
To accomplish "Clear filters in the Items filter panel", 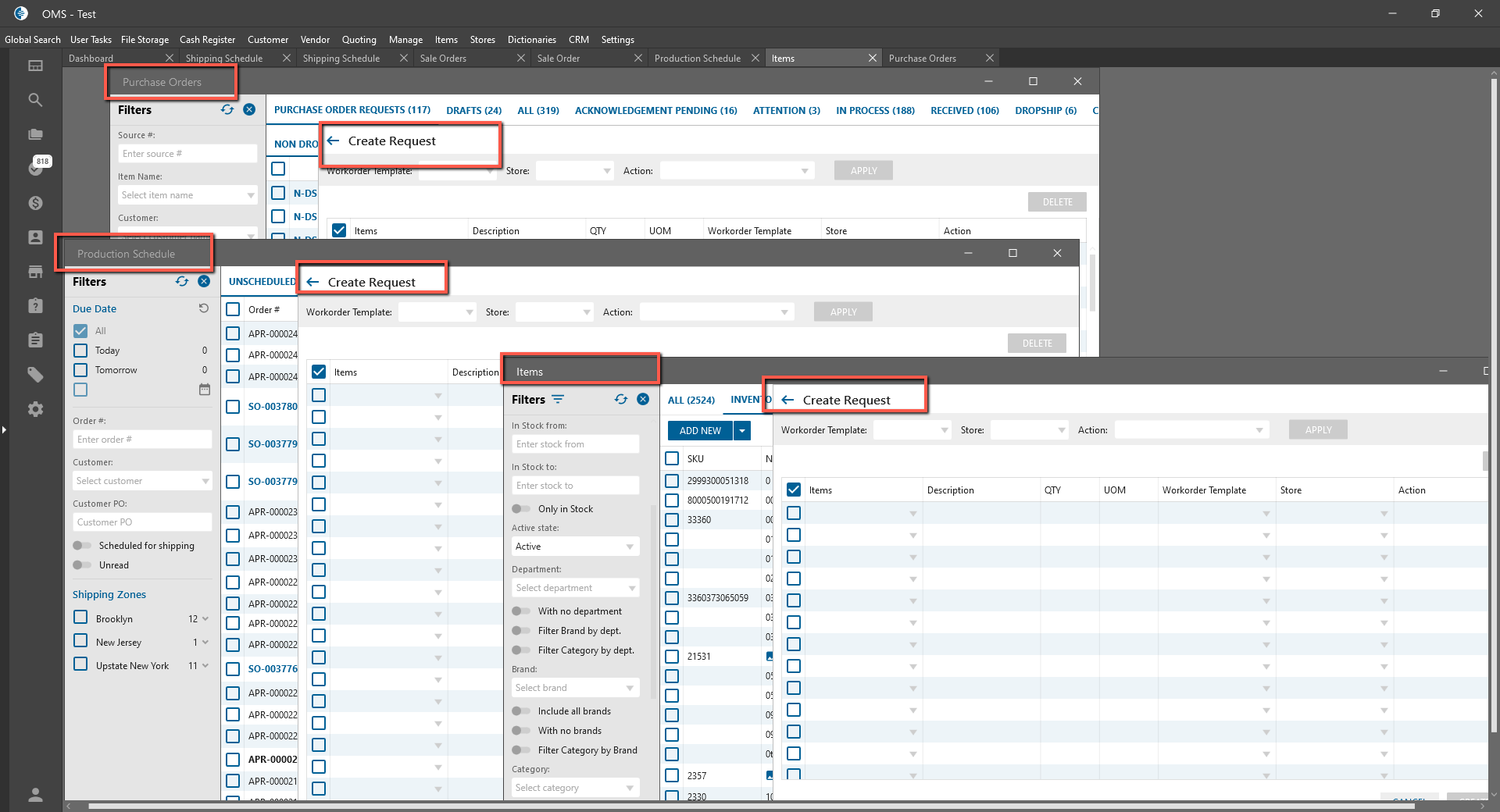I will coord(643,399).
